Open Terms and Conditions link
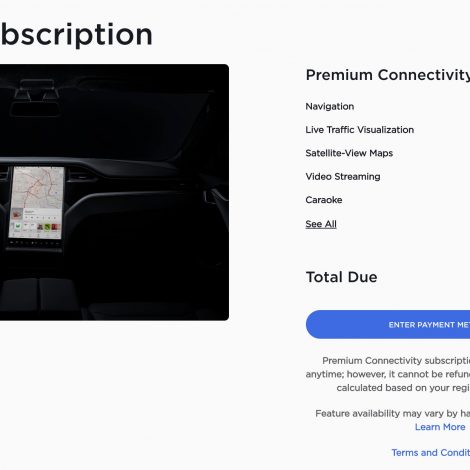470x470 pixels. point(431,452)
